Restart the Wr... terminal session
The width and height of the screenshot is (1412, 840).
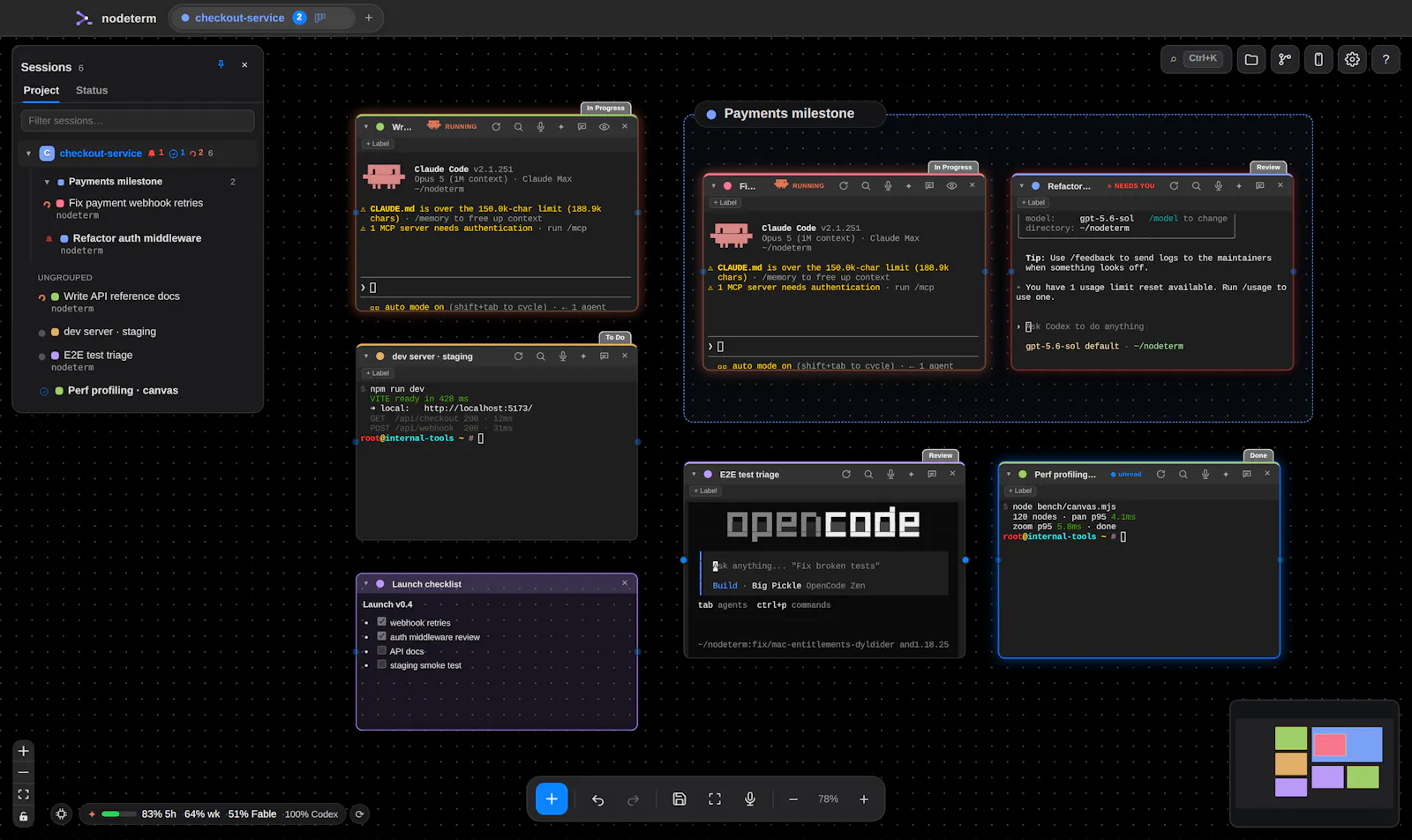click(496, 126)
